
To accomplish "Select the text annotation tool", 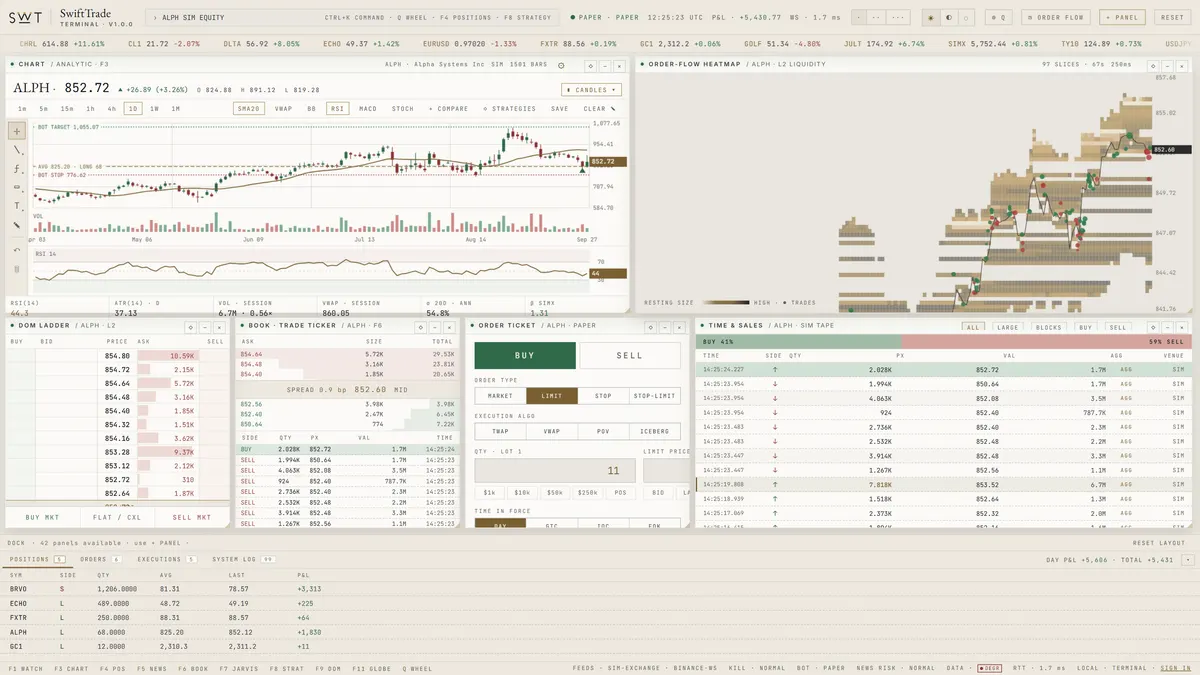I will pos(17,206).
